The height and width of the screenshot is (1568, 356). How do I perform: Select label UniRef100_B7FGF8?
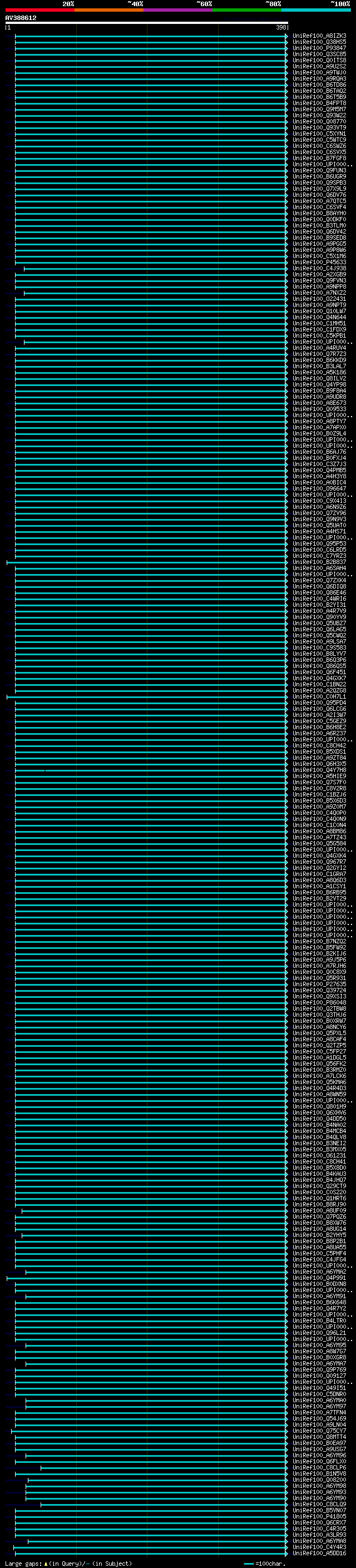[319, 159]
